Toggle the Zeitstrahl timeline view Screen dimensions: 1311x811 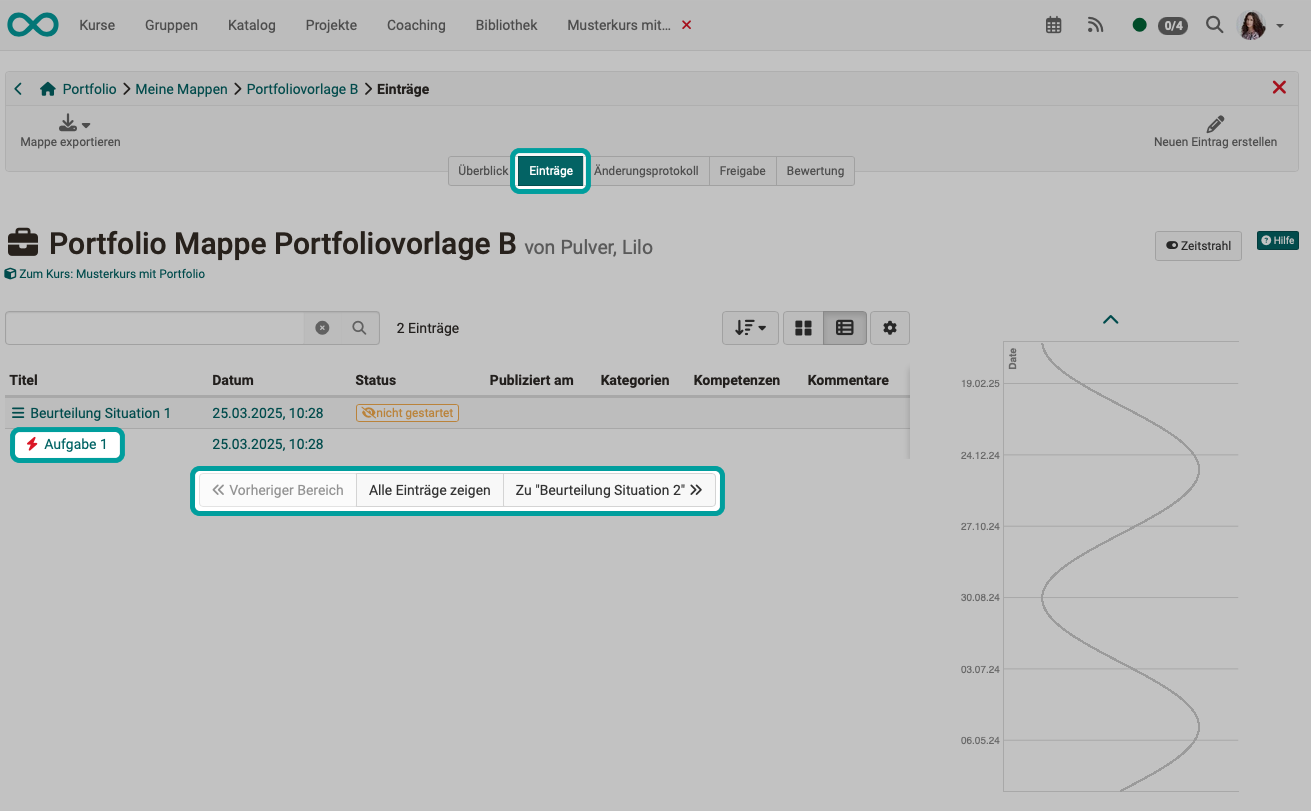(x=1198, y=245)
